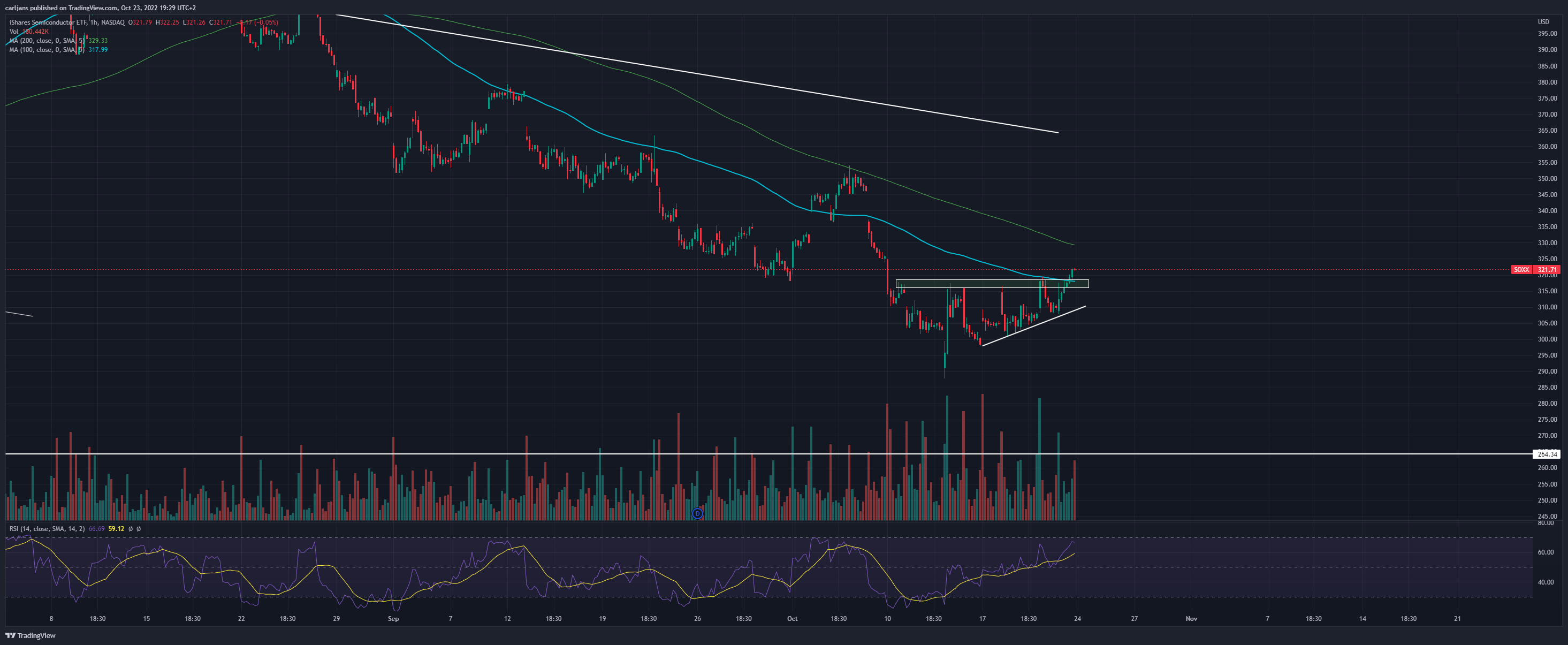The width and height of the screenshot is (1568, 645).
Task: Click the Nov label on time axis
Action: click(x=1191, y=619)
